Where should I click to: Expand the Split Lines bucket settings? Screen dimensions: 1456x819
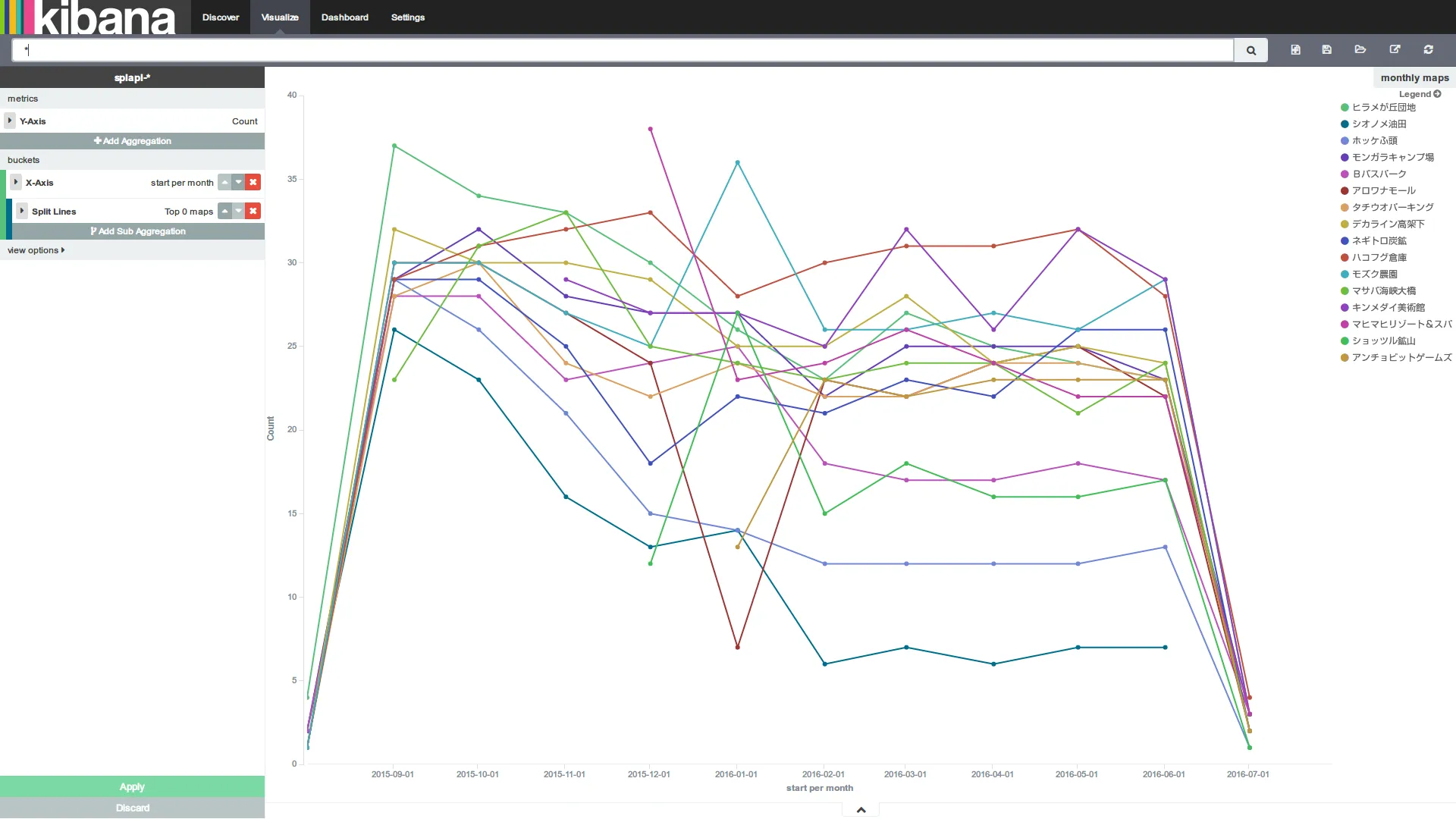pyautogui.click(x=22, y=211)
